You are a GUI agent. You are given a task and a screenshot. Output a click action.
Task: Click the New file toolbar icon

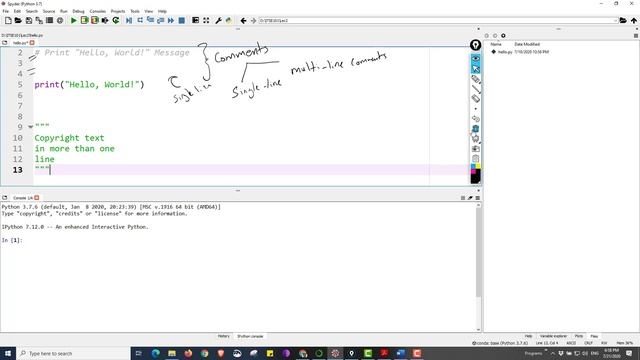coord(8,20)
